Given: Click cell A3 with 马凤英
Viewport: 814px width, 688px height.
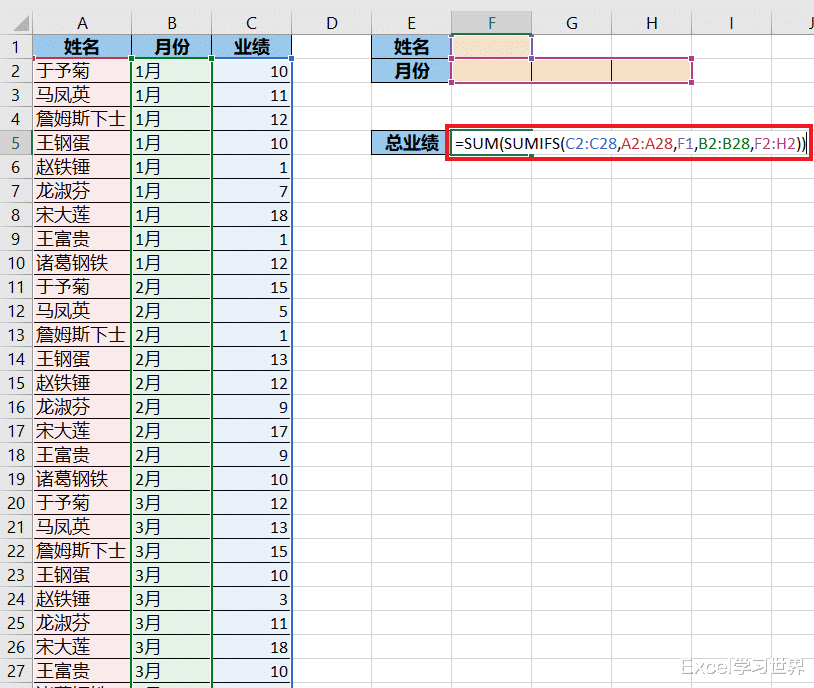Looking at the screenshot, I should pos(82,95).
